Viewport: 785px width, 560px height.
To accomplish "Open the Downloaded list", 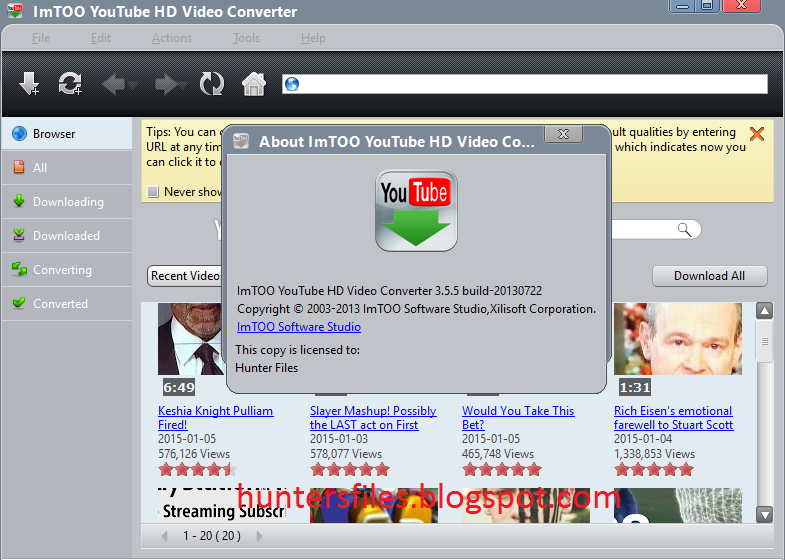I will (x=67, y=236).
